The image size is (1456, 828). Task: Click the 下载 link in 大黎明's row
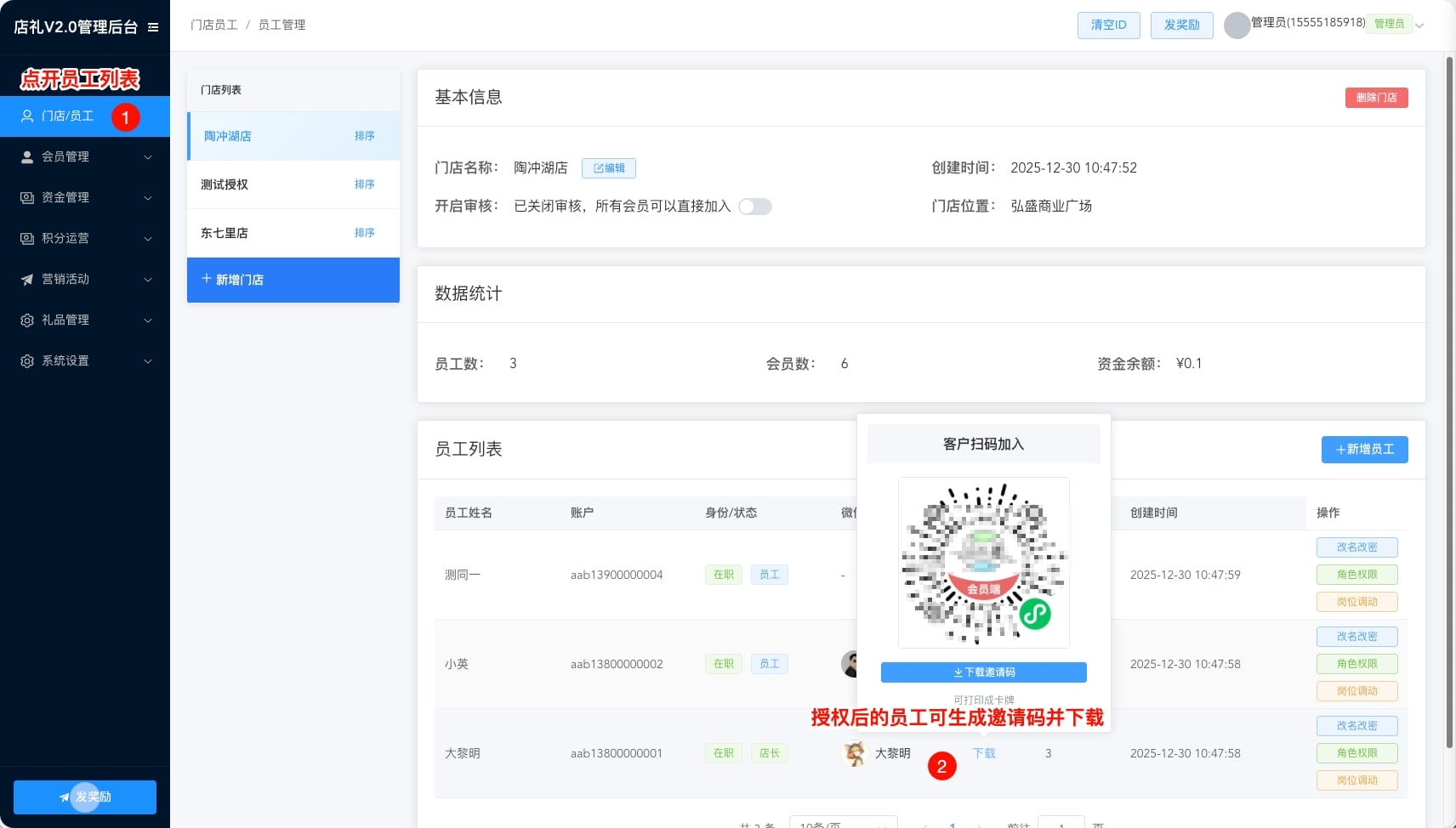click(x=984, y=753)
